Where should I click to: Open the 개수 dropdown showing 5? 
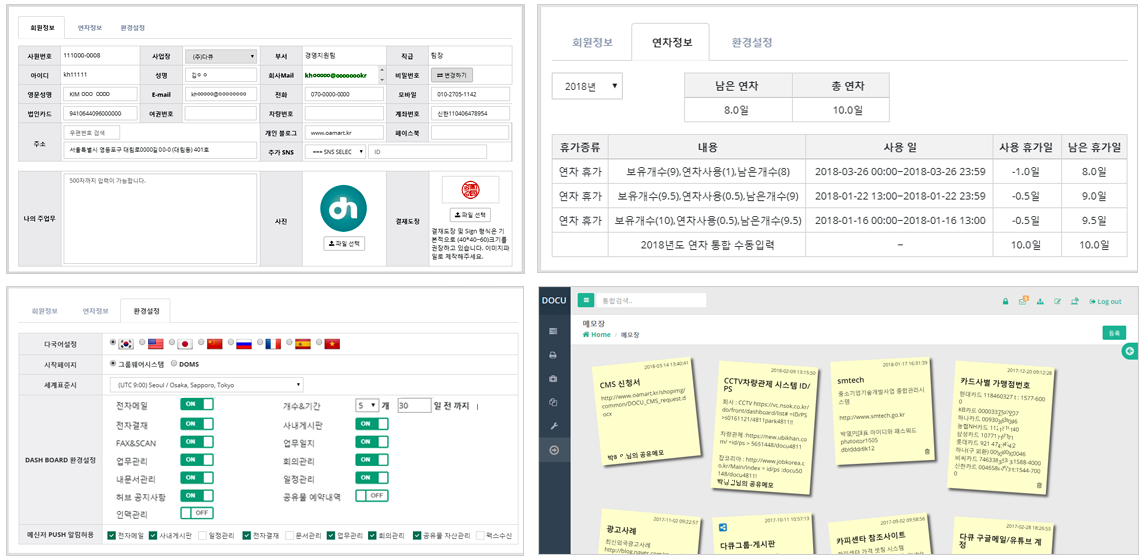pyautogui.click(x=367, y=404)
